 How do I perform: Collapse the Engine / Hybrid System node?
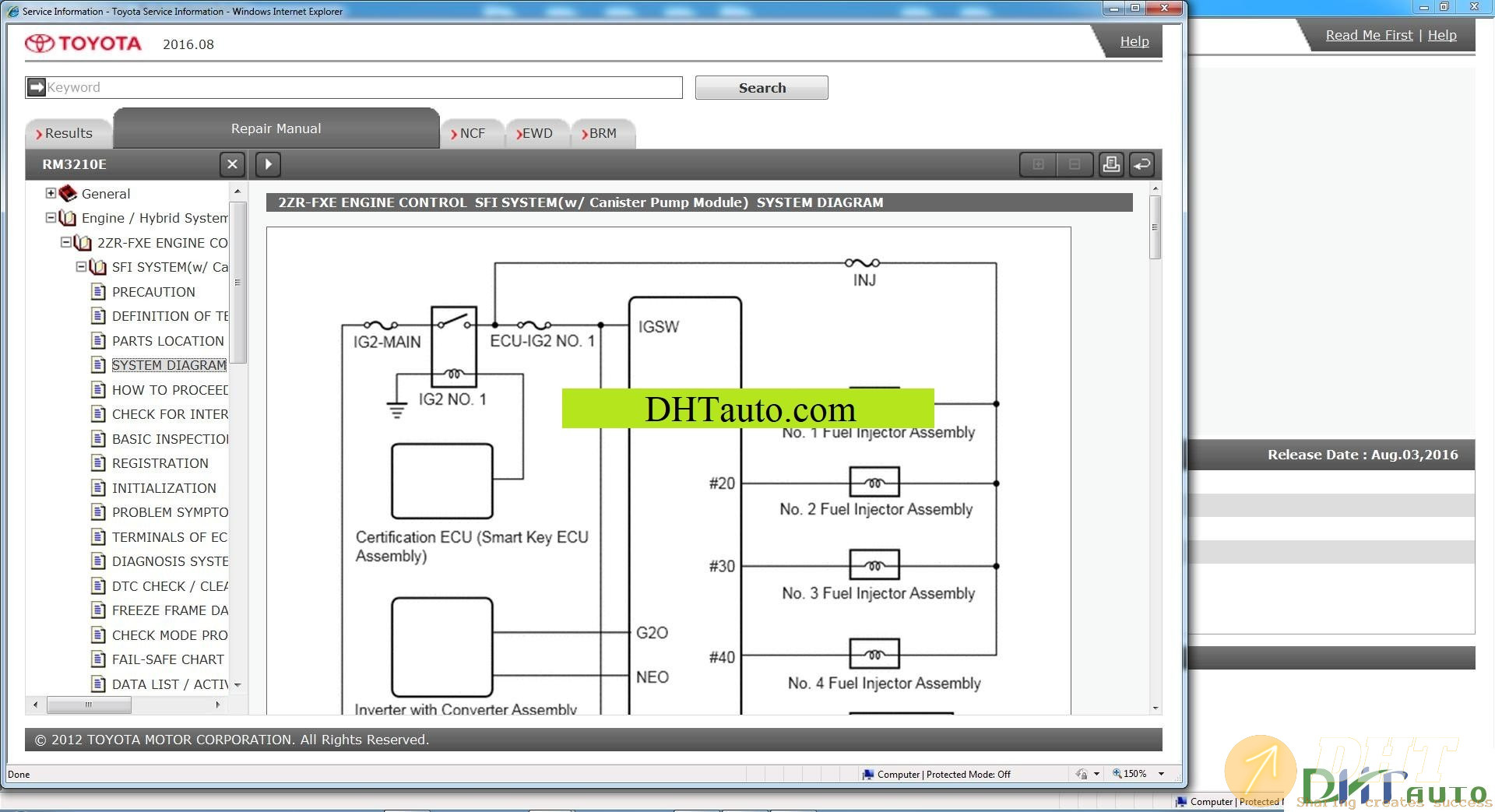tap(51, 218)
